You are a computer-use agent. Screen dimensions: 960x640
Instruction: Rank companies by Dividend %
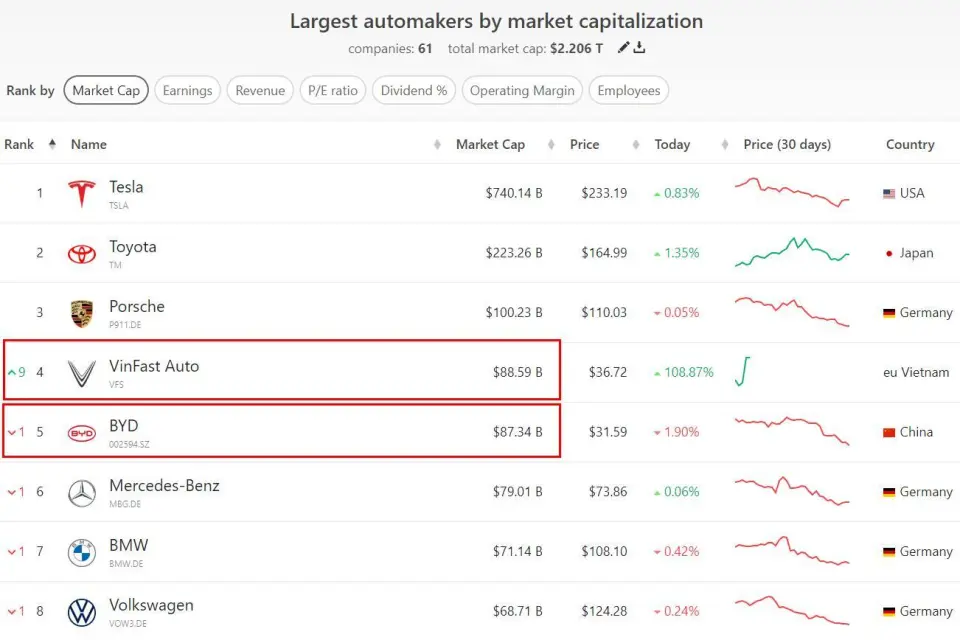click(414, 90)
